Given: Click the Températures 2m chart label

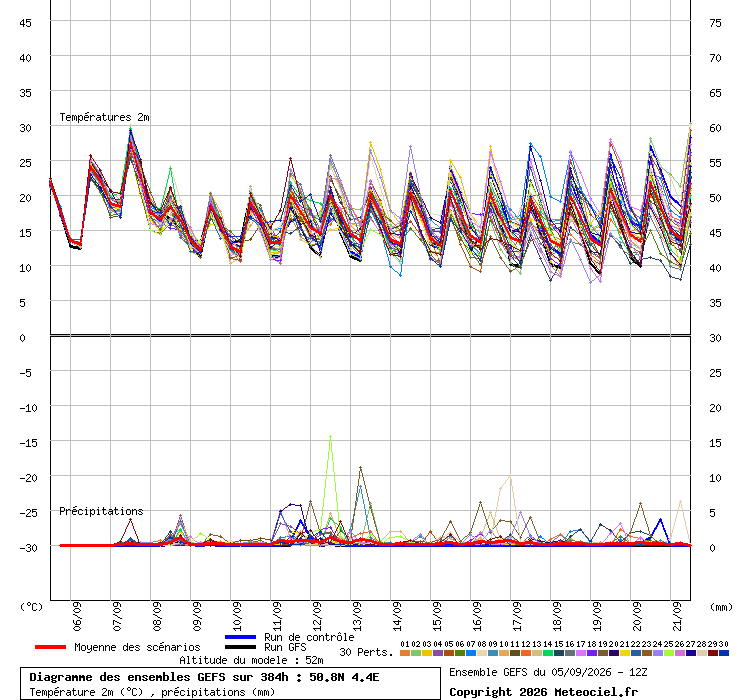Looking at the screenshot, I should coord(104,117).
